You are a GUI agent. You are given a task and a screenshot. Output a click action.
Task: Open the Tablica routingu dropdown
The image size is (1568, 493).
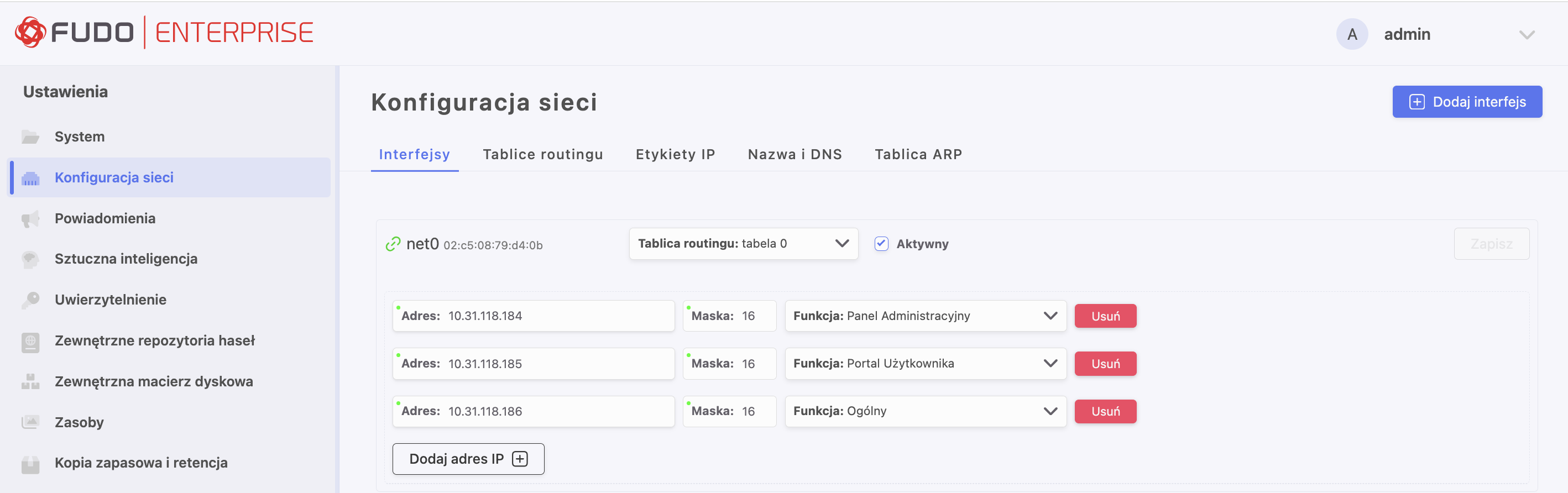tap(743, 244)
